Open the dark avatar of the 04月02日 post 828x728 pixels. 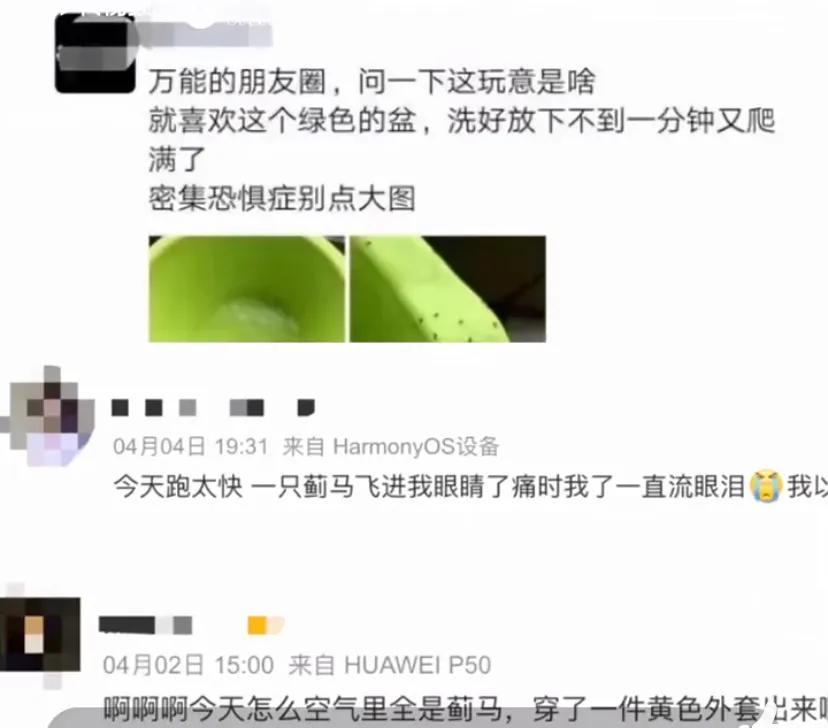40,634
